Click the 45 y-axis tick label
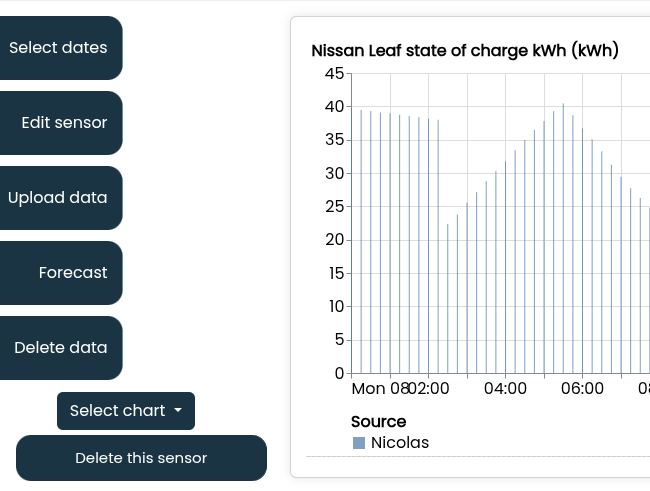The image size is (650, 491). (x=334, y=73)
